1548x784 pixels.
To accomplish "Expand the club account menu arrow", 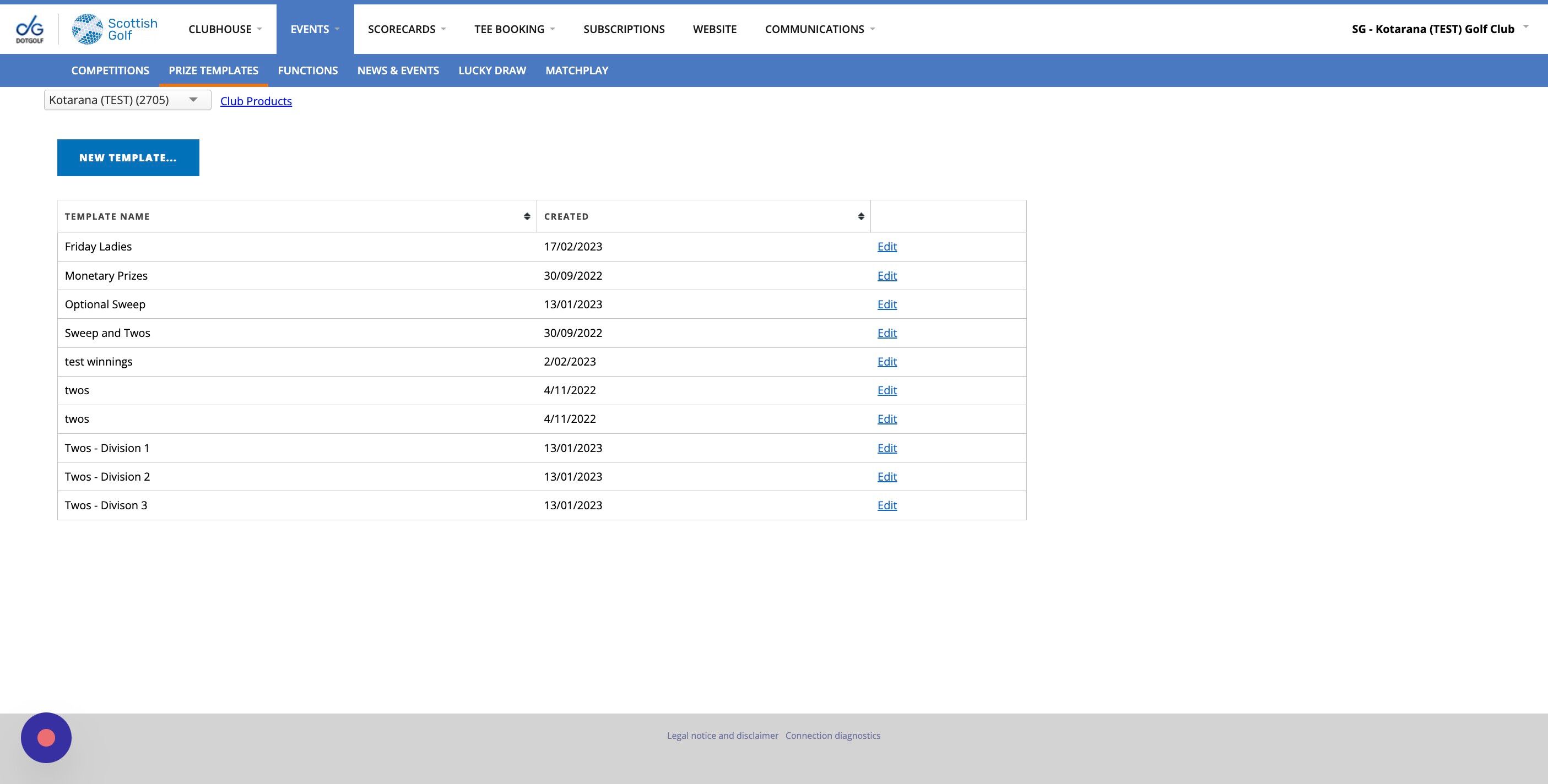I will pos(1525,27).
